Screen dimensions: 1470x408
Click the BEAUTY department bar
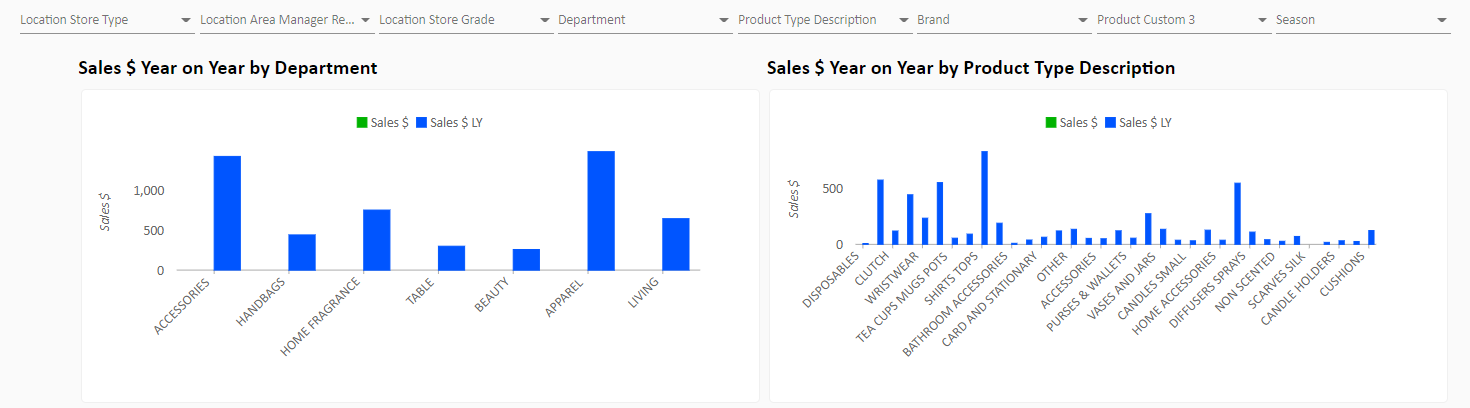526,260
